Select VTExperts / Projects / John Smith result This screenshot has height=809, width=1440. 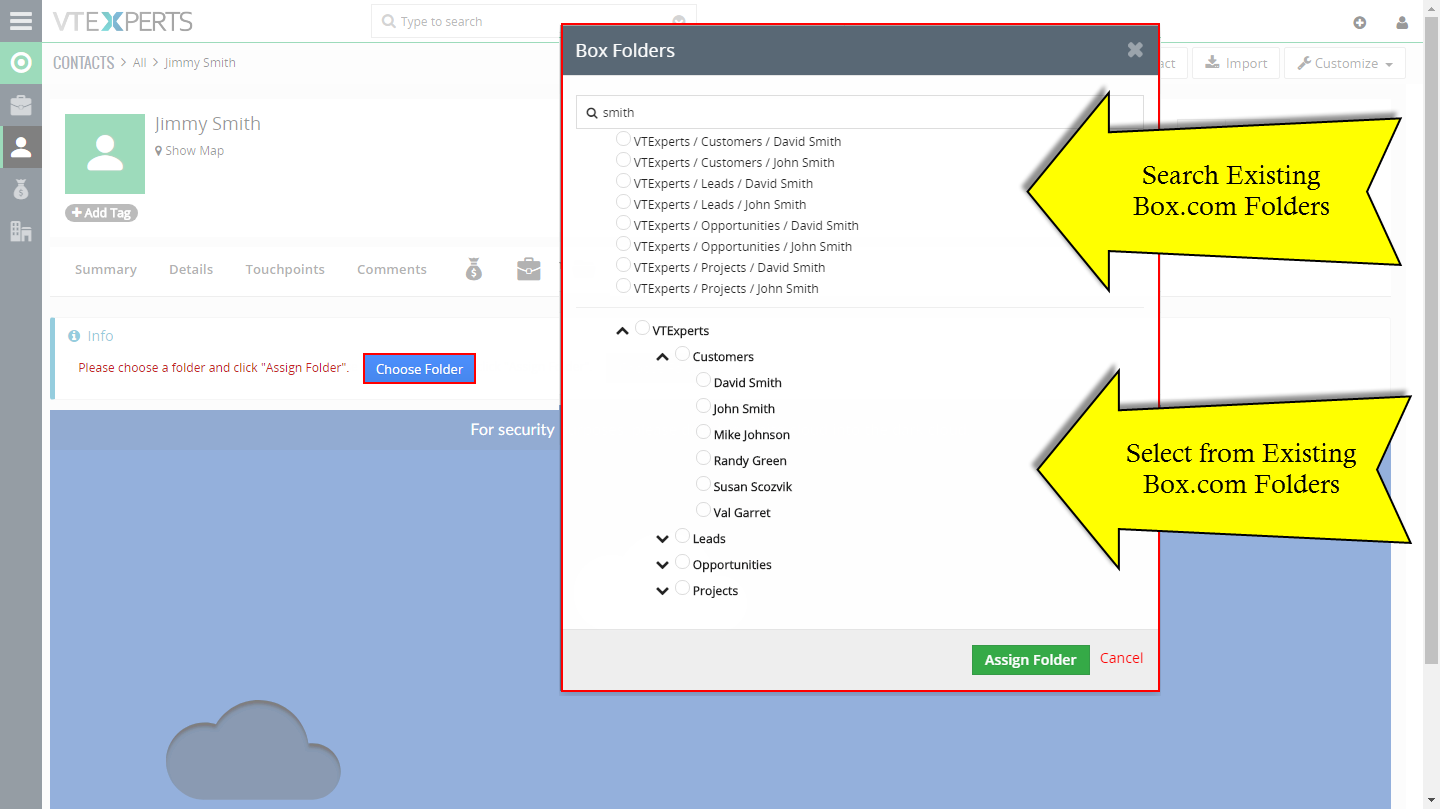pyautogui.click(x=624, y=286)
